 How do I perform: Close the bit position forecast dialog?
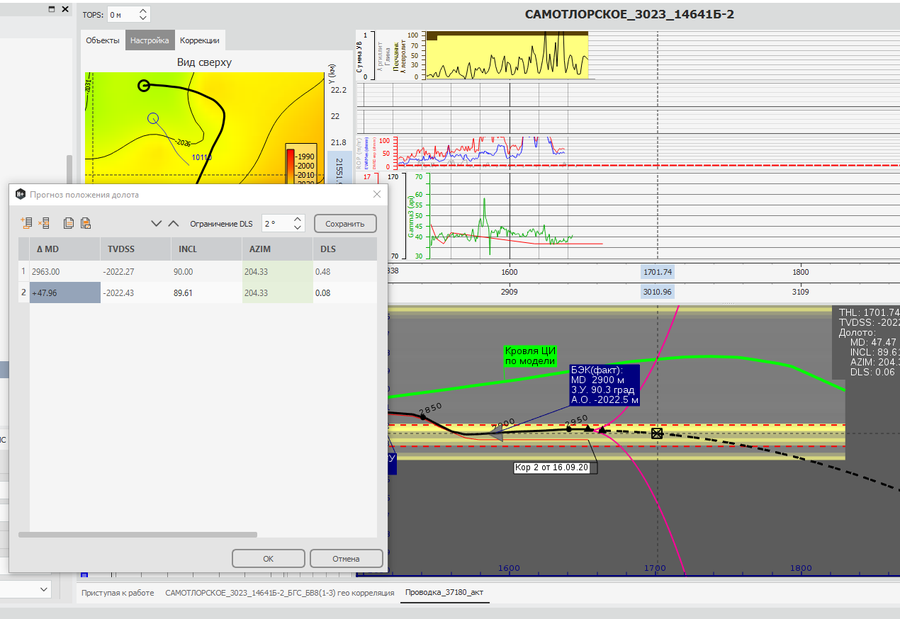coord(376,194)
